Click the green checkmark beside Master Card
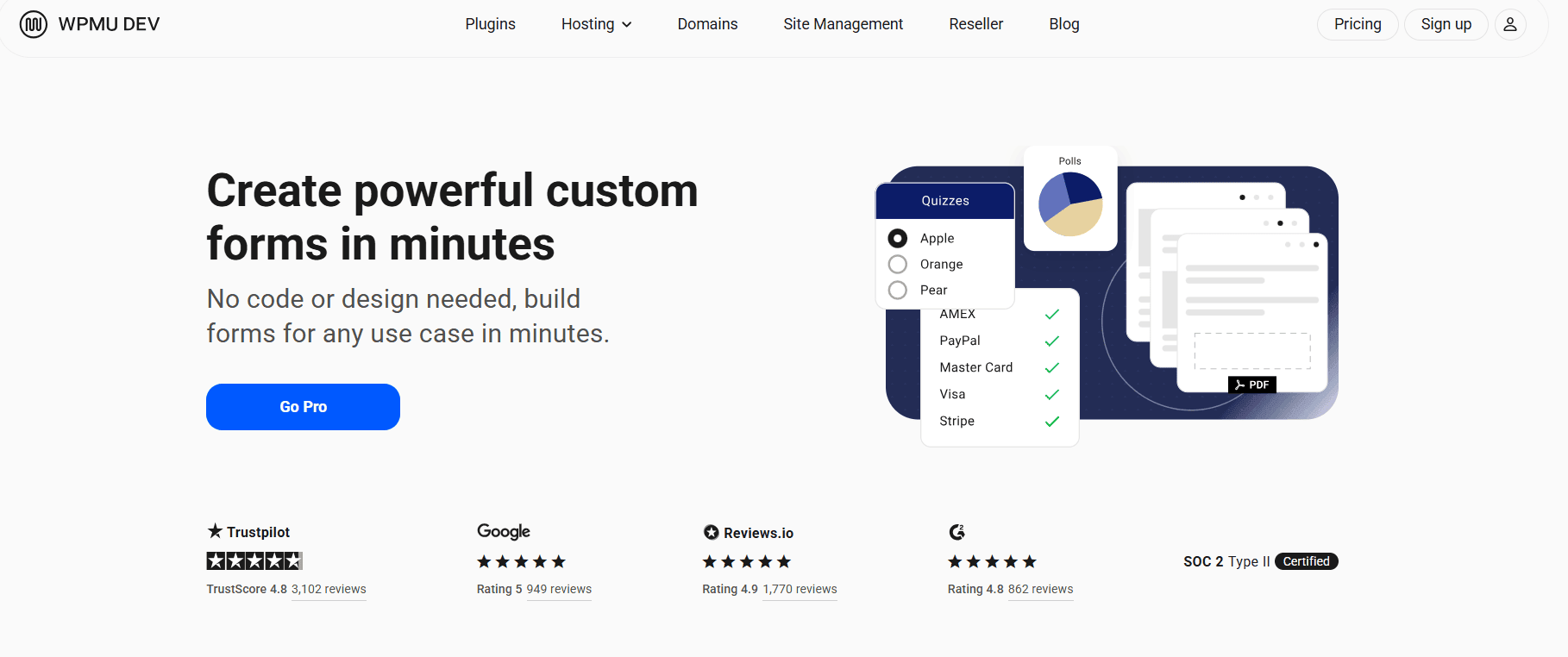The image size is (1568, 657). click(x=1052, y=368)
